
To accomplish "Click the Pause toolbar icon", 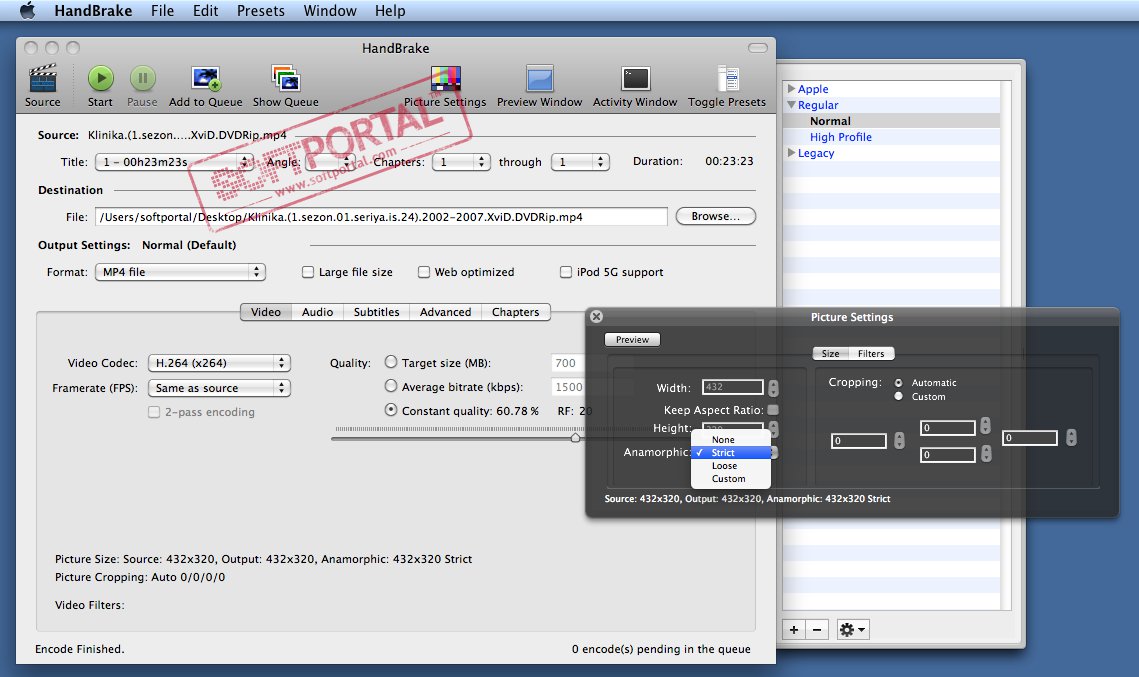I will click(x=142, y=78).
